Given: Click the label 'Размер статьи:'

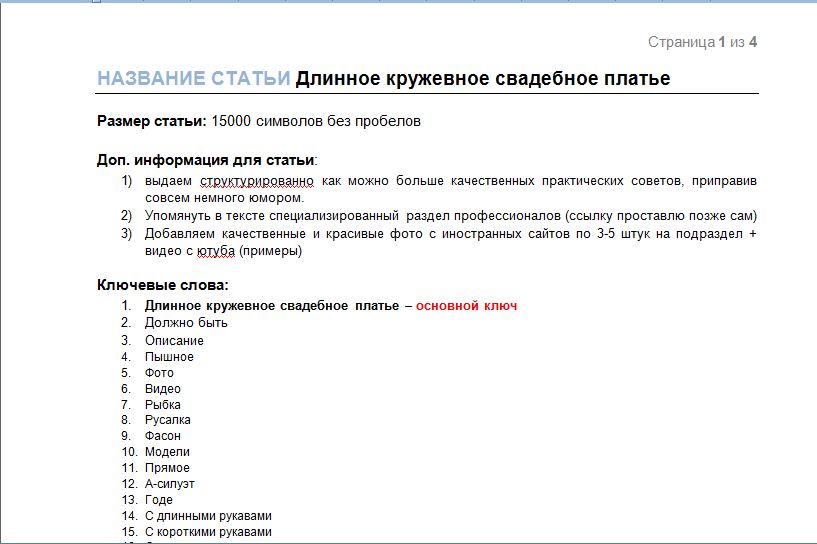Looking at the screenshot, I should (x=152, y=121).
